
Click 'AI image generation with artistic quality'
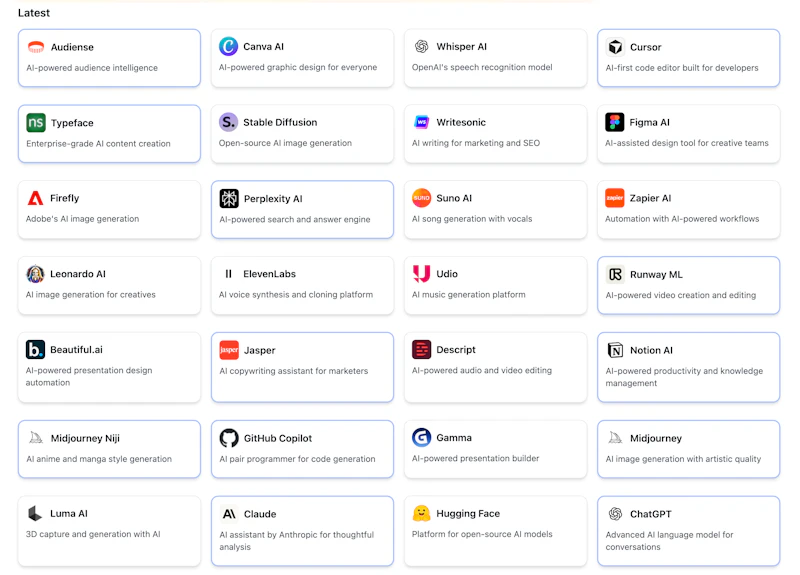click(x=683, y=459)
